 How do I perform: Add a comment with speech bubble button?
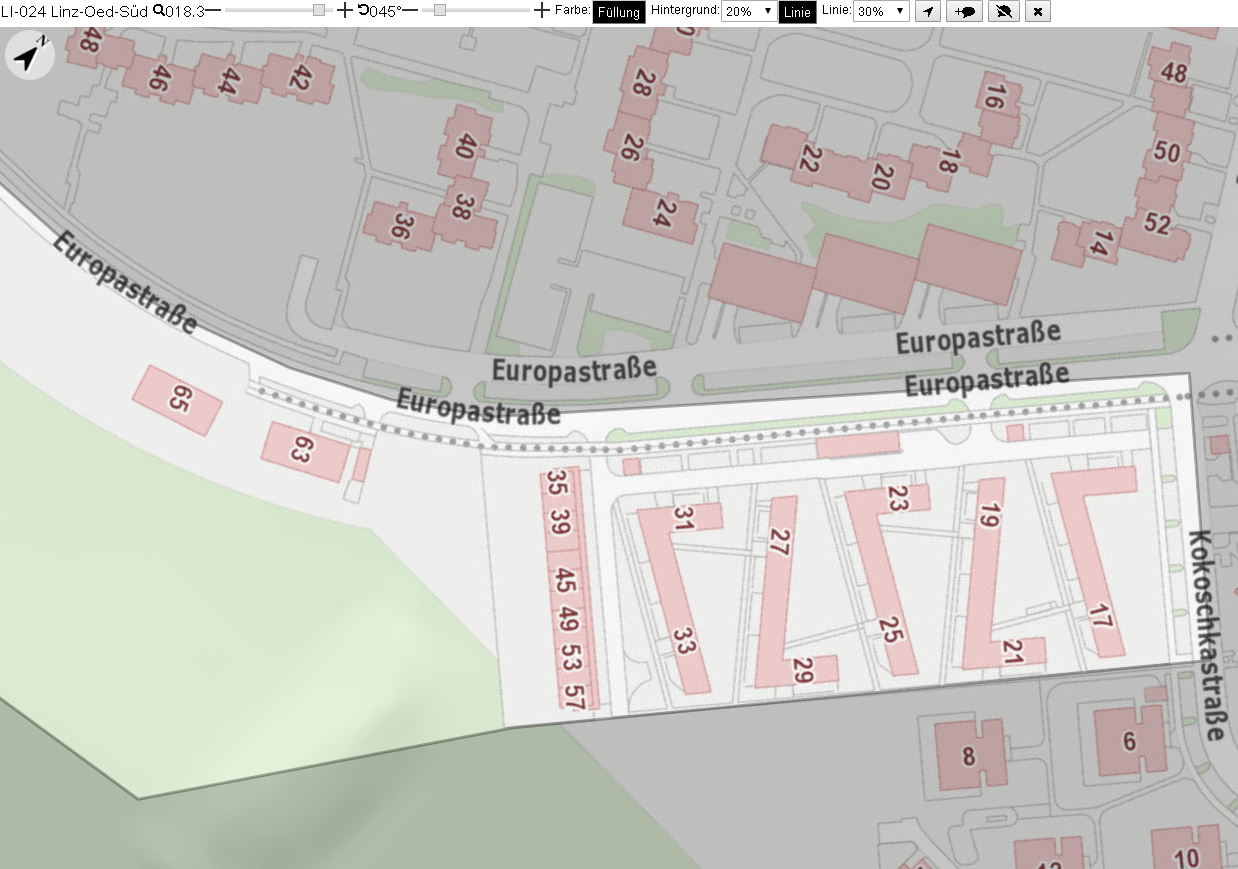coord(964,12)
